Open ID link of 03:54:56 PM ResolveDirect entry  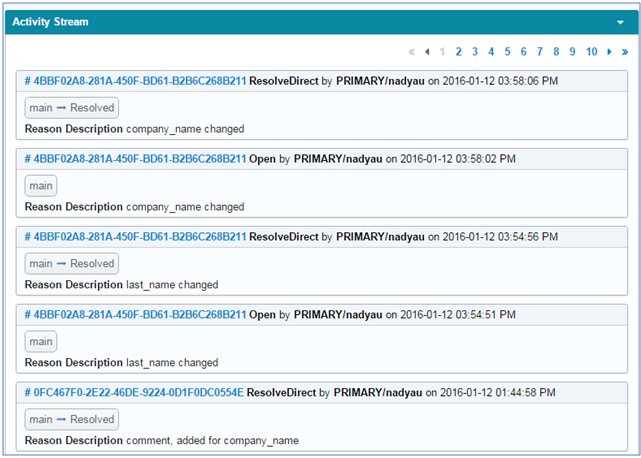[x=135, y=236]
